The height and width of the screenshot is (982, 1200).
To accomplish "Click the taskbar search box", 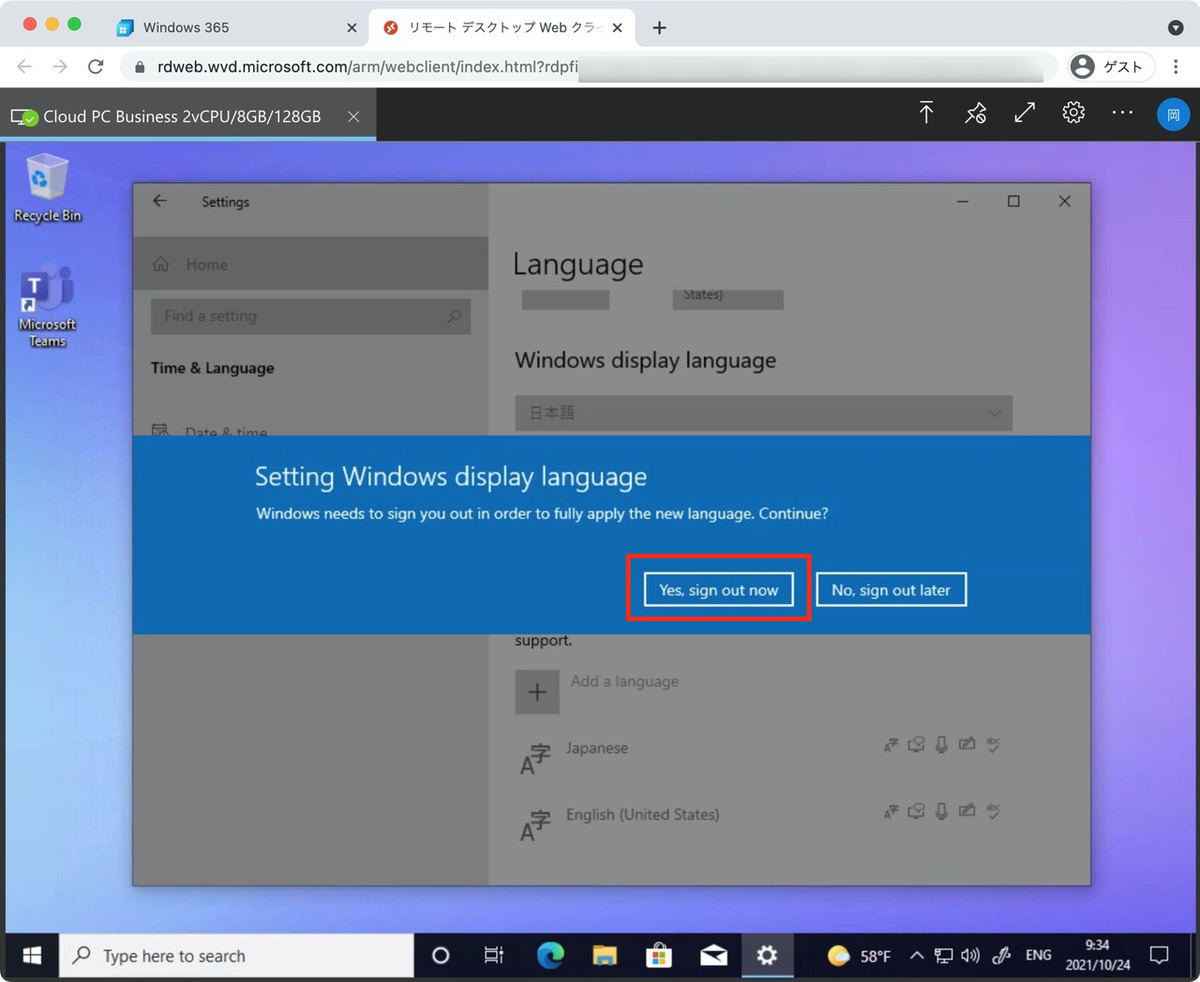I will coord(236,956).
